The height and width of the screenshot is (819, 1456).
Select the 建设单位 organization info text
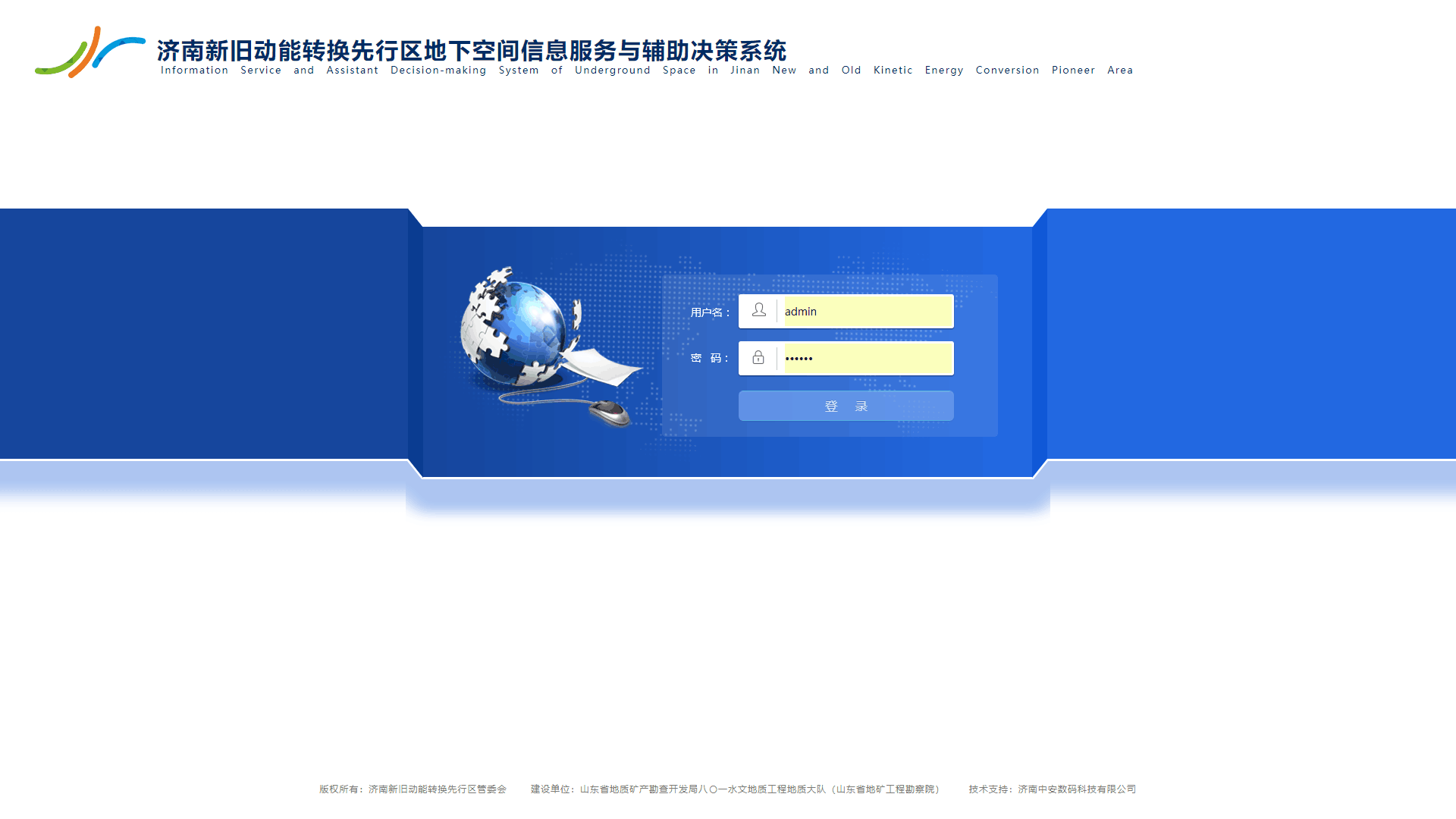pos(737,789)
